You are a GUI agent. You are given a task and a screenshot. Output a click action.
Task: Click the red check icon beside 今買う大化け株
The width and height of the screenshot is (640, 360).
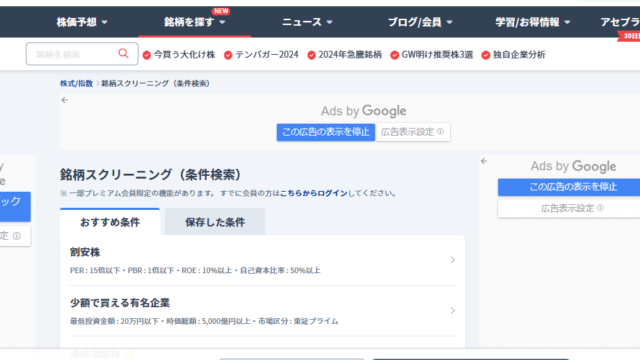[x=147, y=55]
